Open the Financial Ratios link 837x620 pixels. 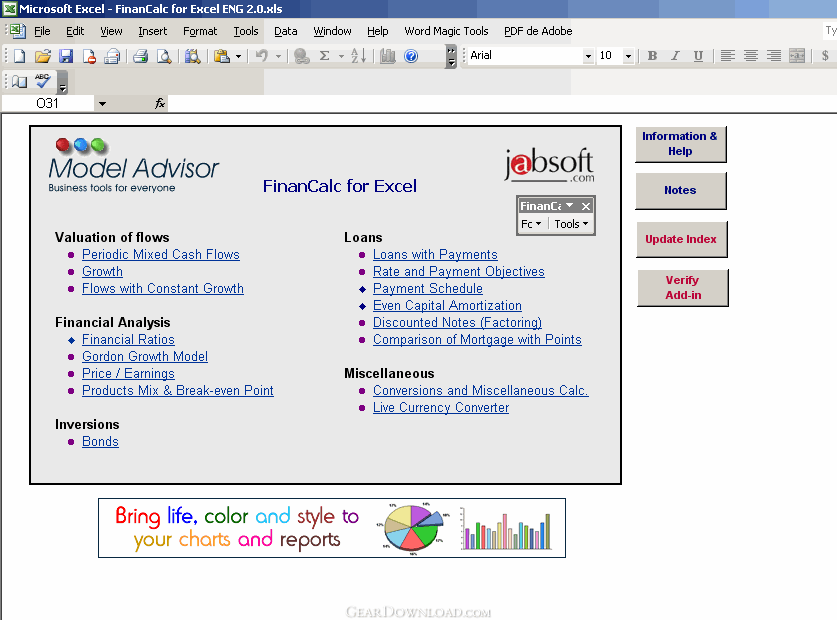(x=128, y=339)
